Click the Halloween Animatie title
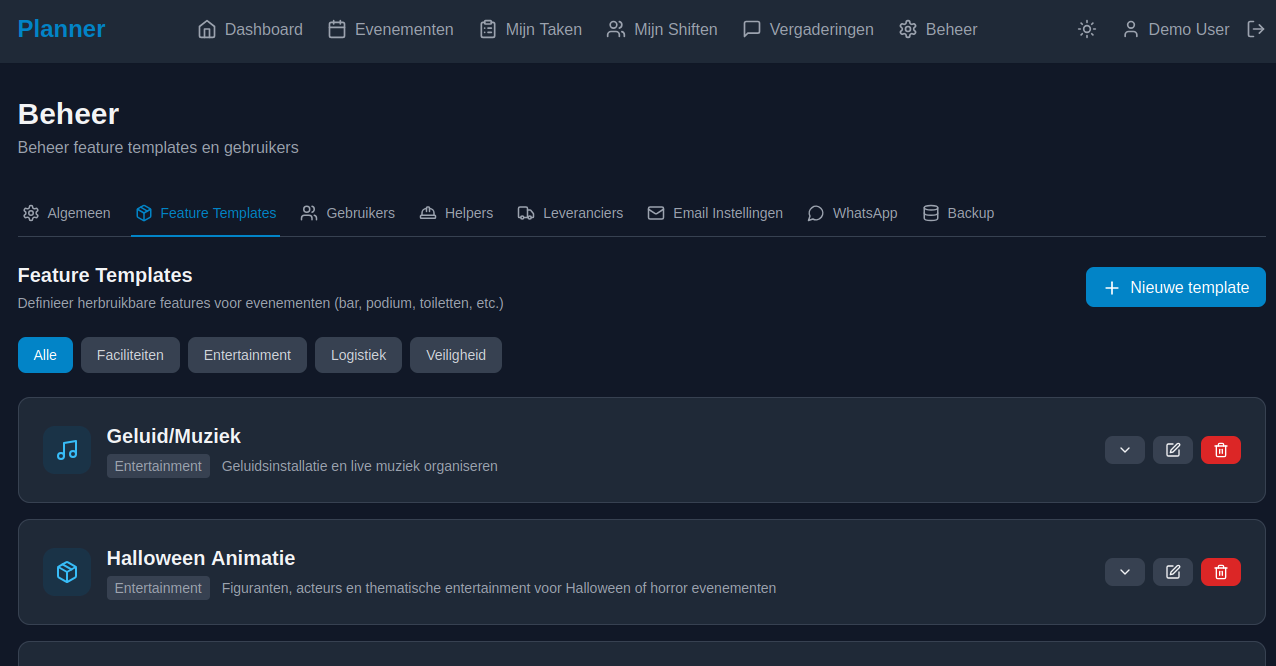 (x=201, y=558)
